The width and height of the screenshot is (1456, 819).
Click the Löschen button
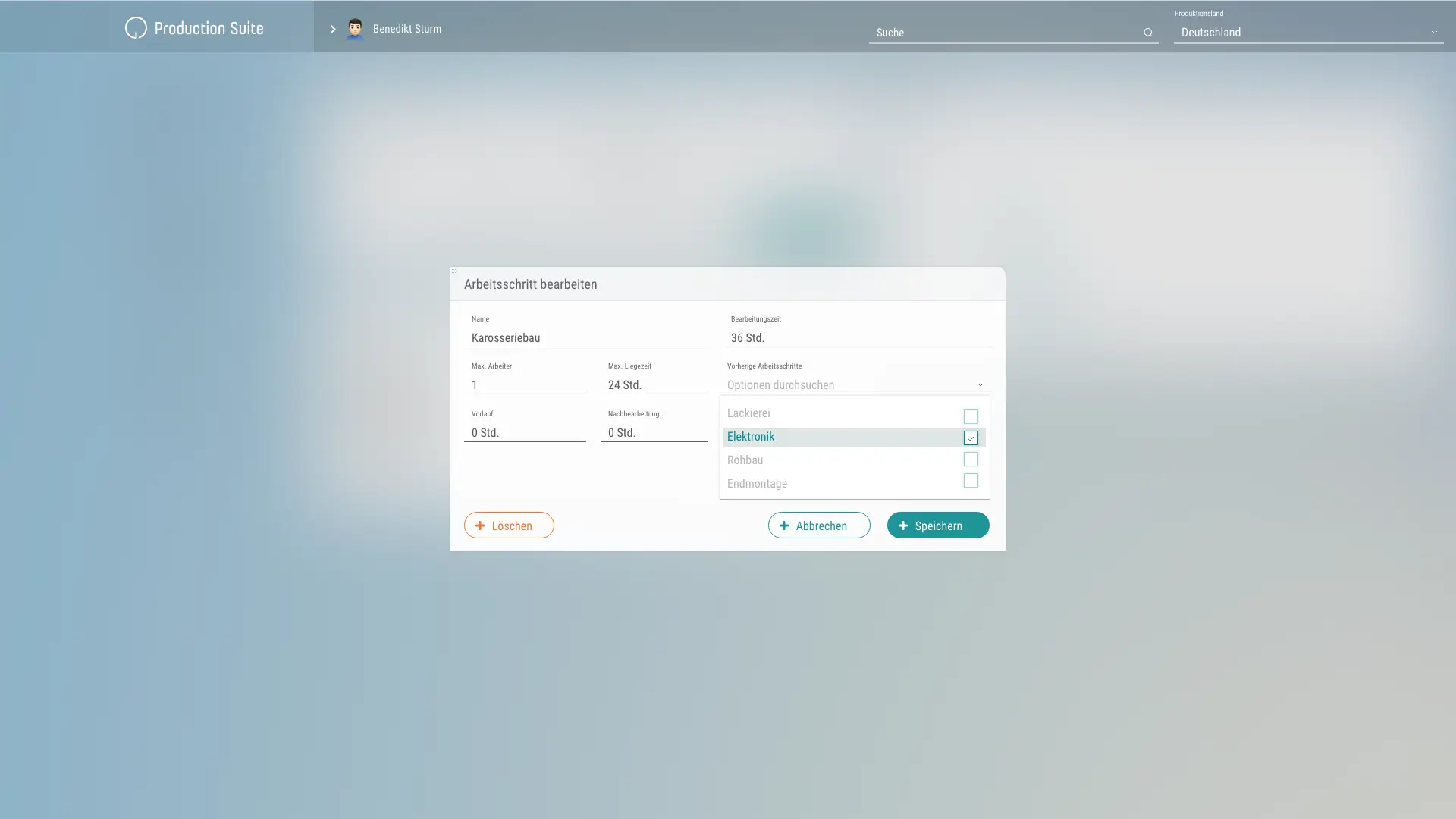(509, 526)
